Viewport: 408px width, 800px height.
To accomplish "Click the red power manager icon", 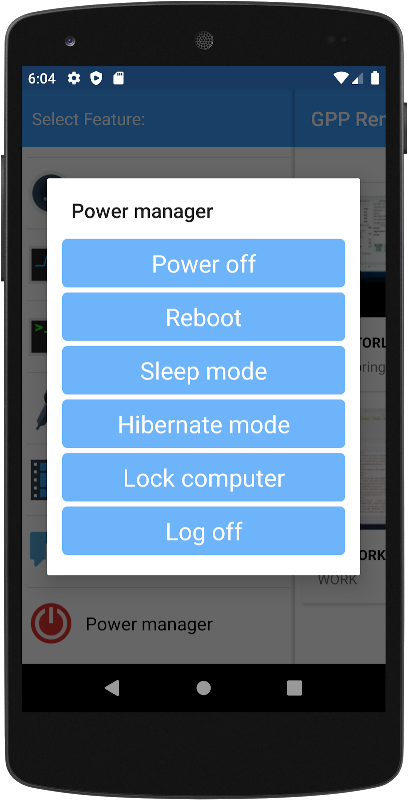I will coord(50,623).
